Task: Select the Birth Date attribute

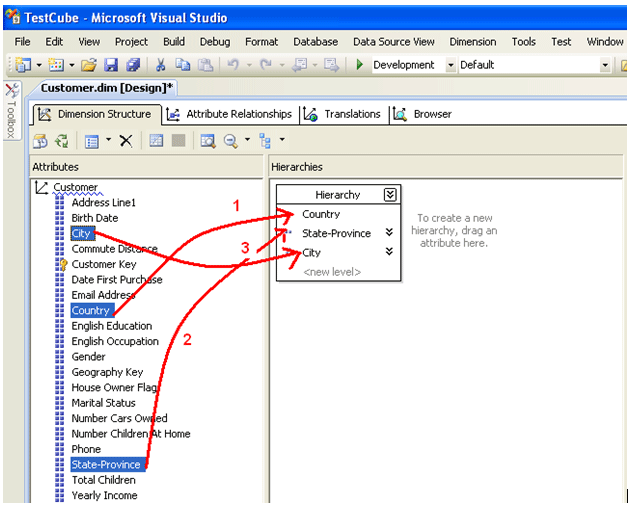Action: (x=95, y=218)
